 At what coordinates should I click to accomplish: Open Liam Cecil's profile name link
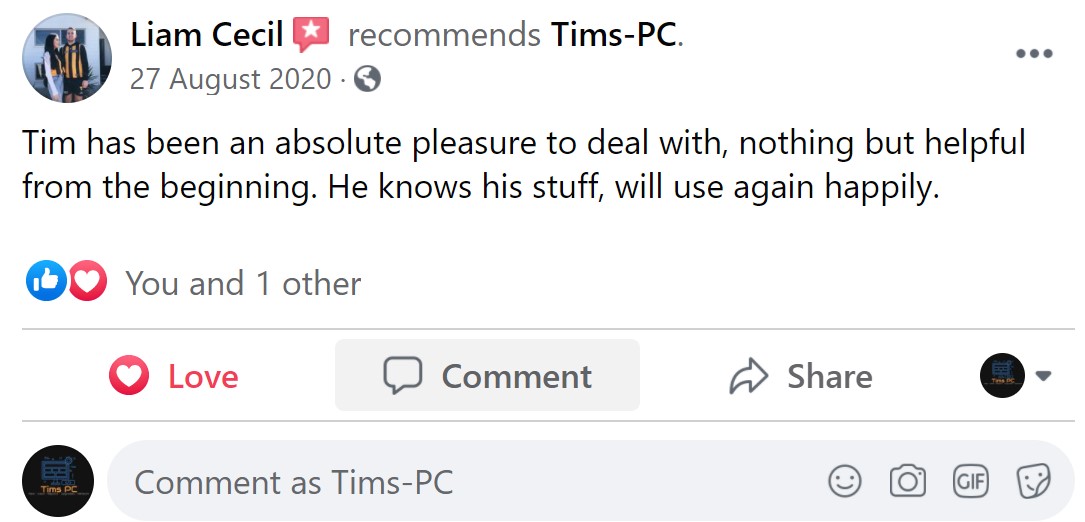click(206, 36)
